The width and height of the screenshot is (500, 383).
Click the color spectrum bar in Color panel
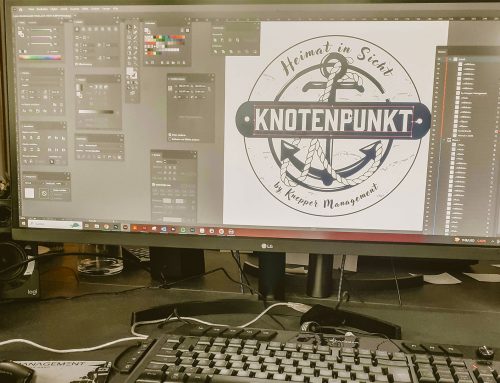(x=40, y=57)
